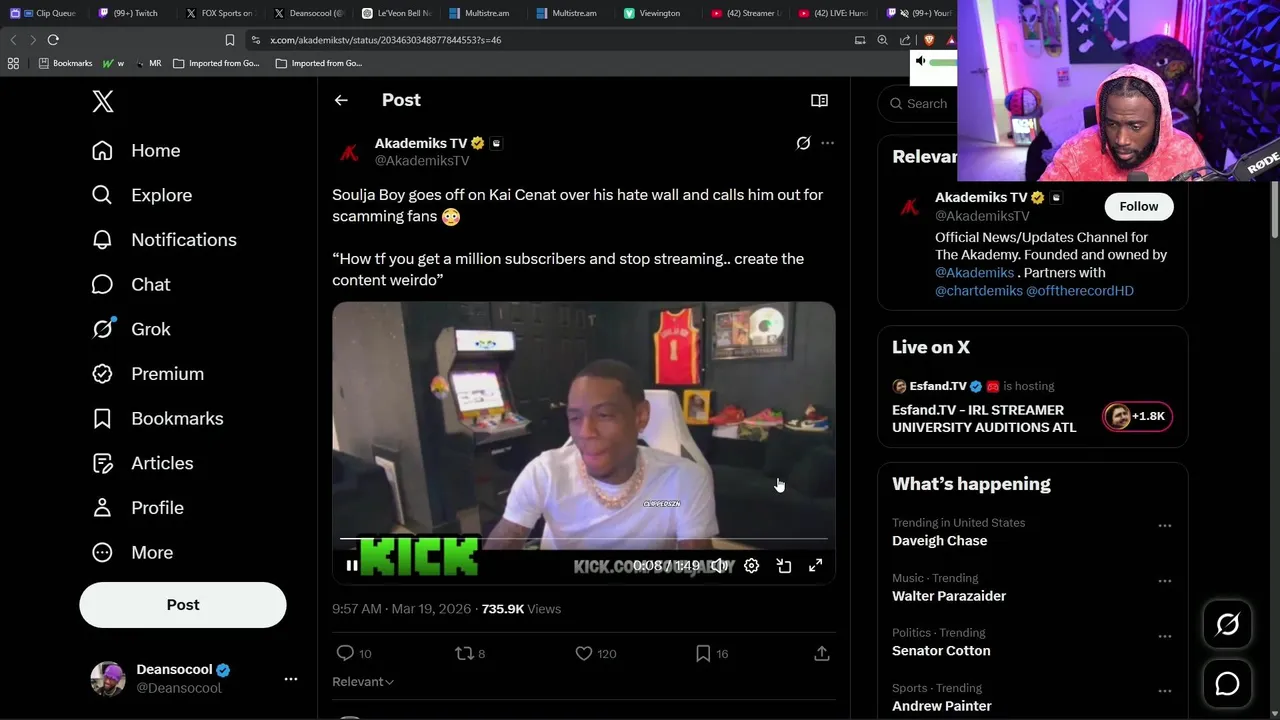The image size is (1280, 720).
Task: Click the X logo in the sidebar
Action: coord(103,101)
